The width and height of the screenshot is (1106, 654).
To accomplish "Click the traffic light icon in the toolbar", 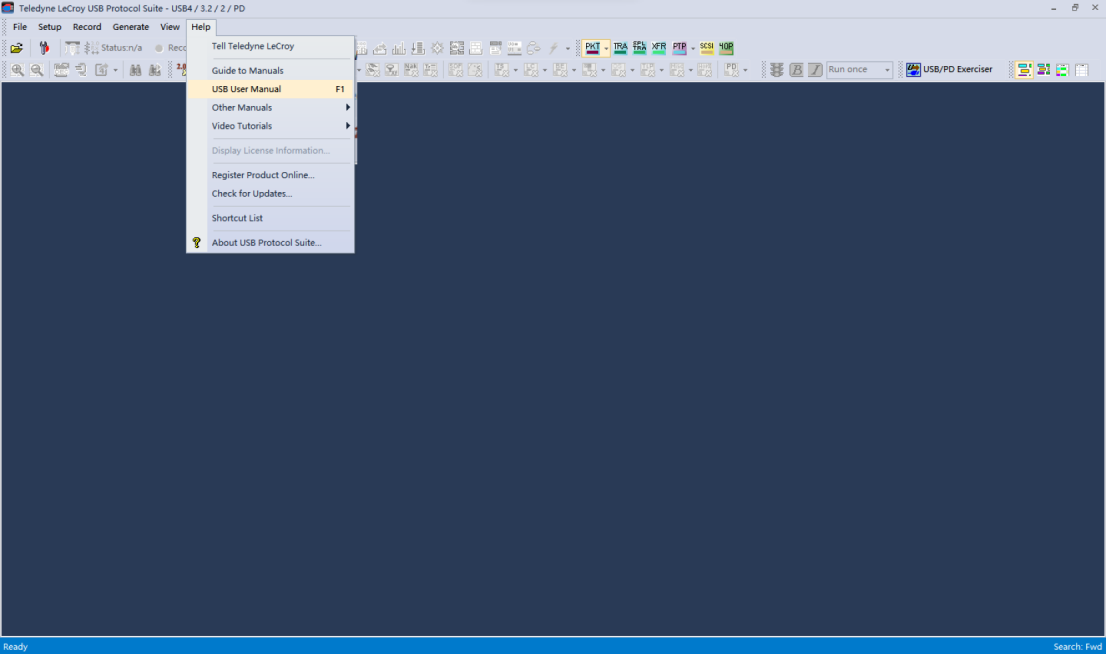I will (x=777, y=70).
